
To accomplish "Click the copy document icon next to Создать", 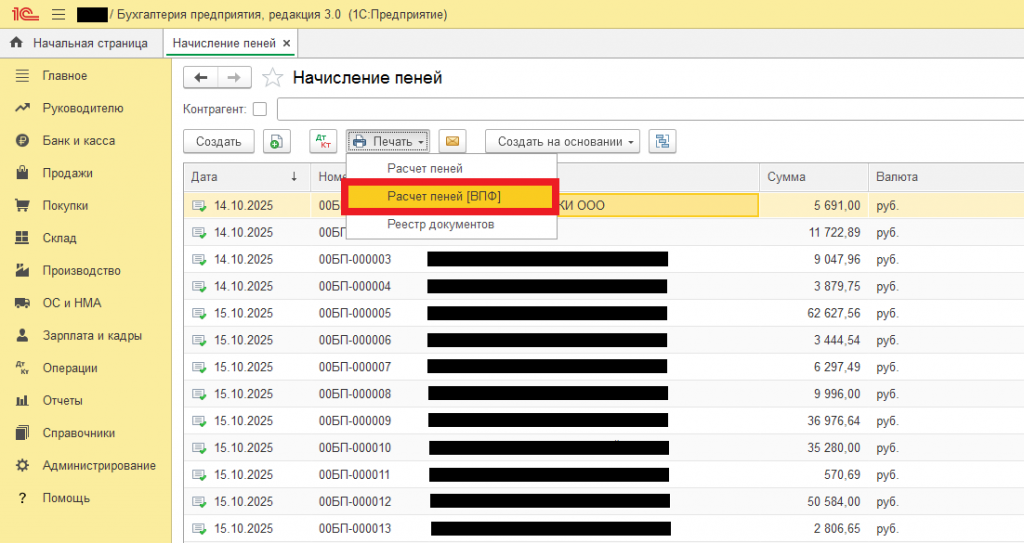I will [x=277, y=142].
